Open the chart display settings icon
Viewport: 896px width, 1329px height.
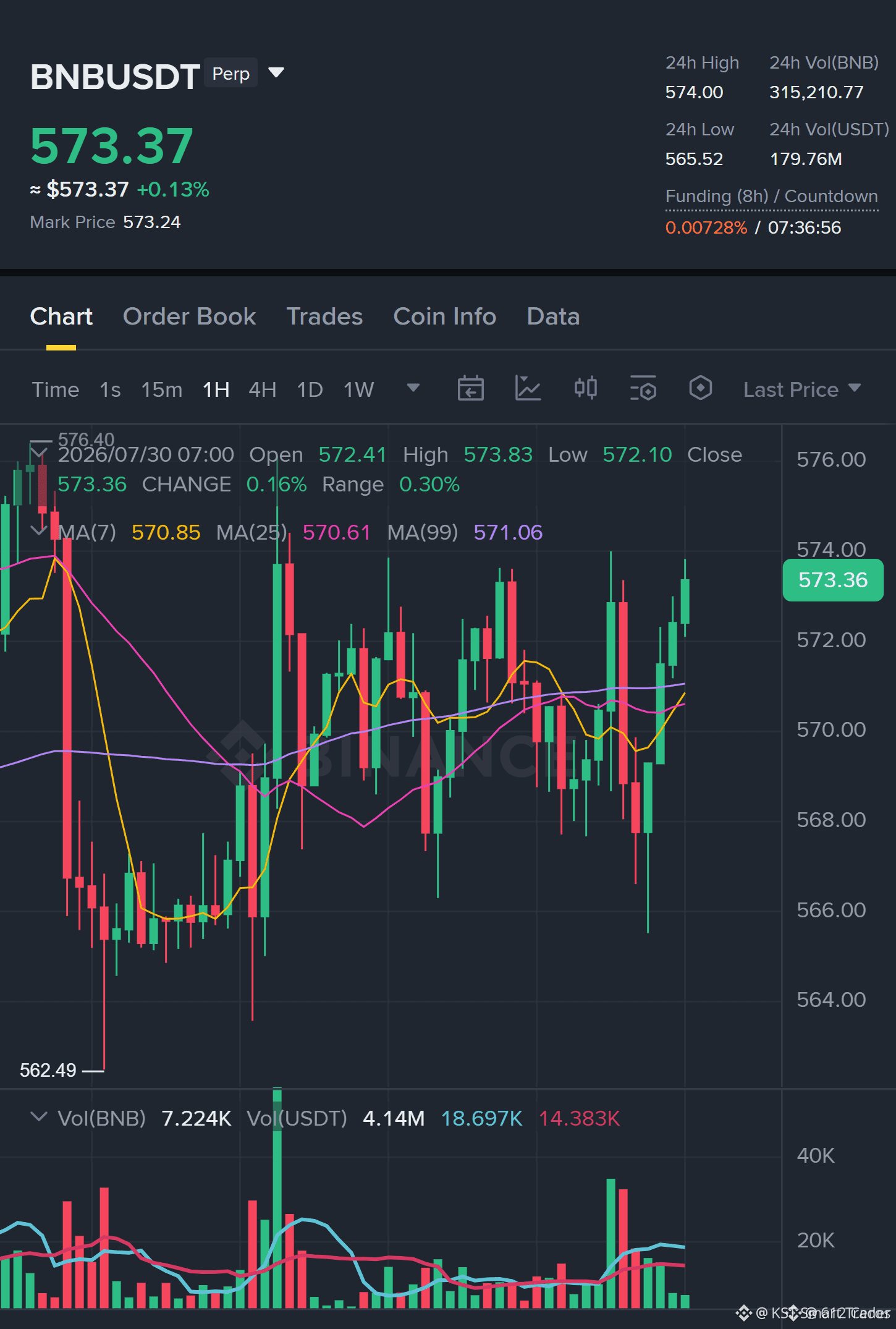(643, 388)
